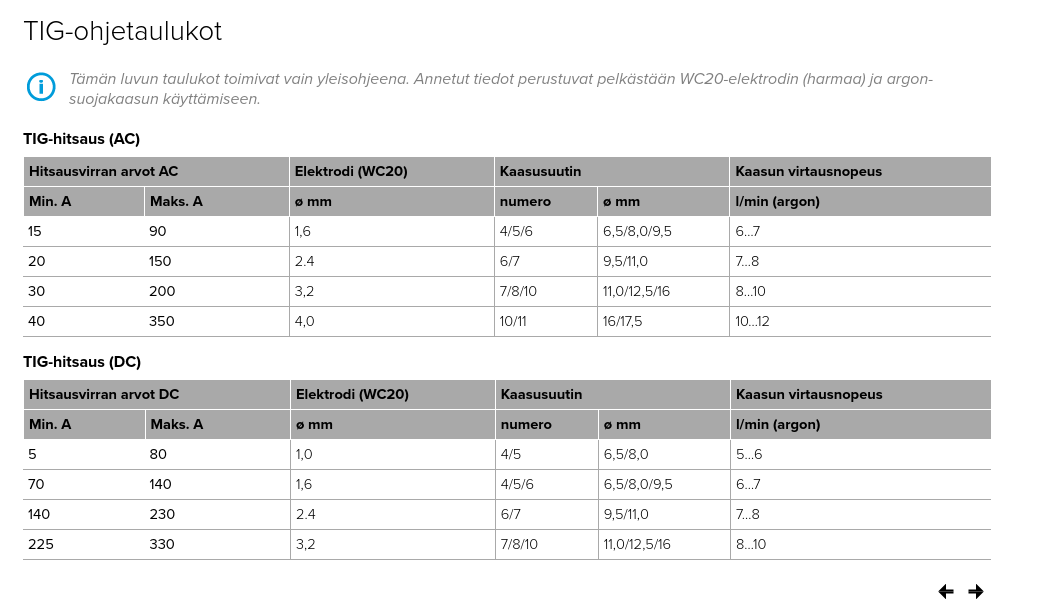Screen dimensions: 1043x615
Task: Click the TIG-ohjetaulukot page heading
Action: point(123,32)
